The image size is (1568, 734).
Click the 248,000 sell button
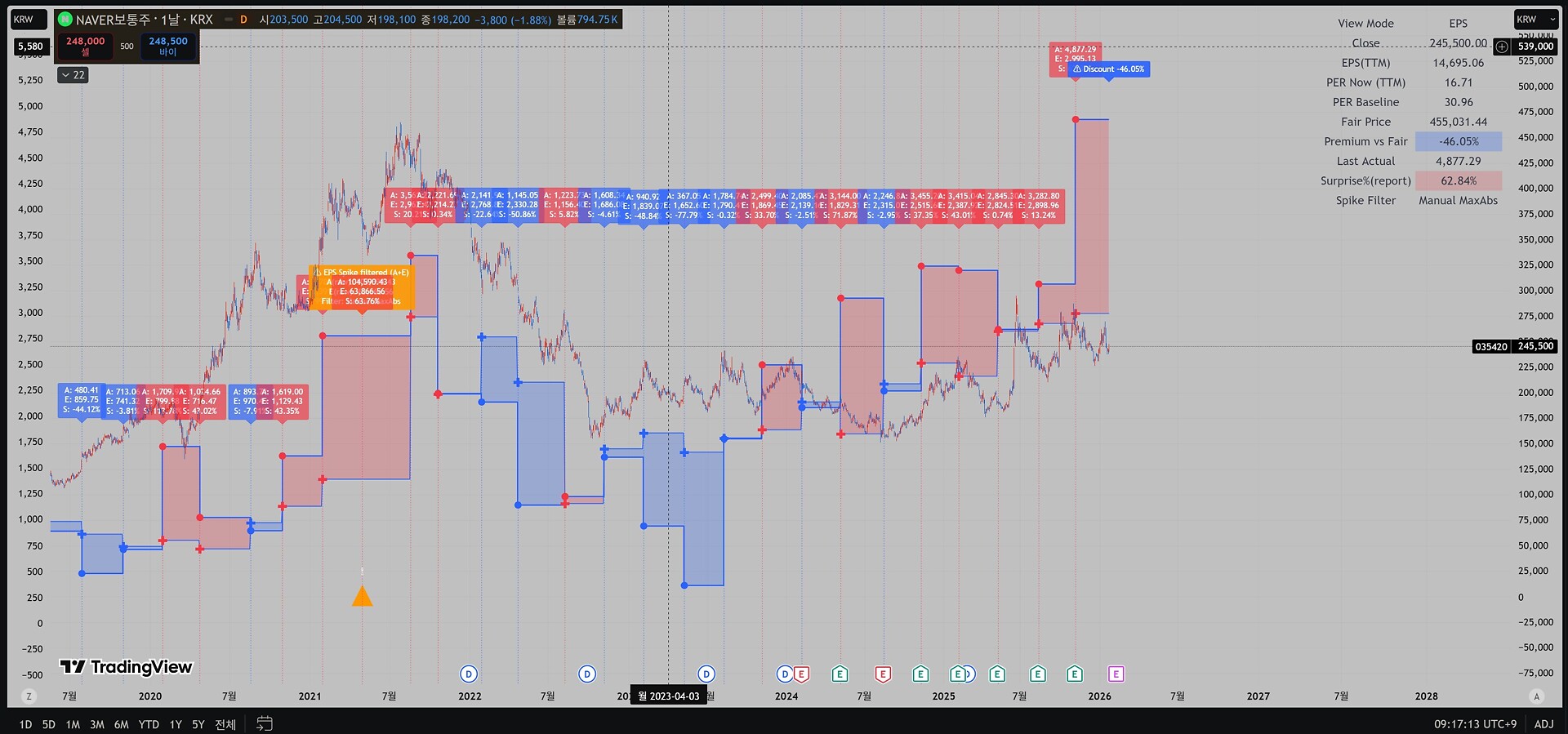click(85, 46)
